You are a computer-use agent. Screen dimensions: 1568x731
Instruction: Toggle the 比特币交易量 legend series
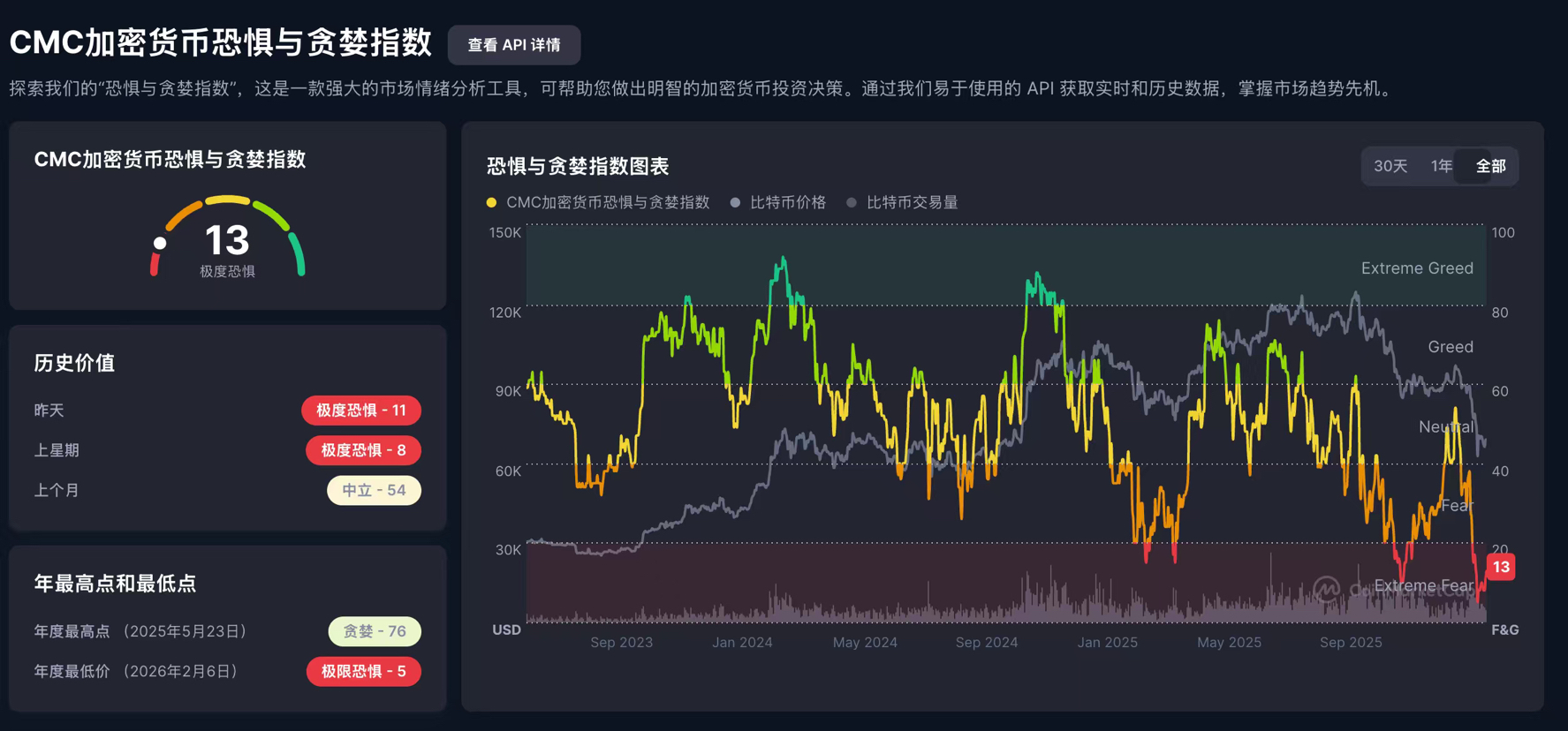(x=902, y=202)
